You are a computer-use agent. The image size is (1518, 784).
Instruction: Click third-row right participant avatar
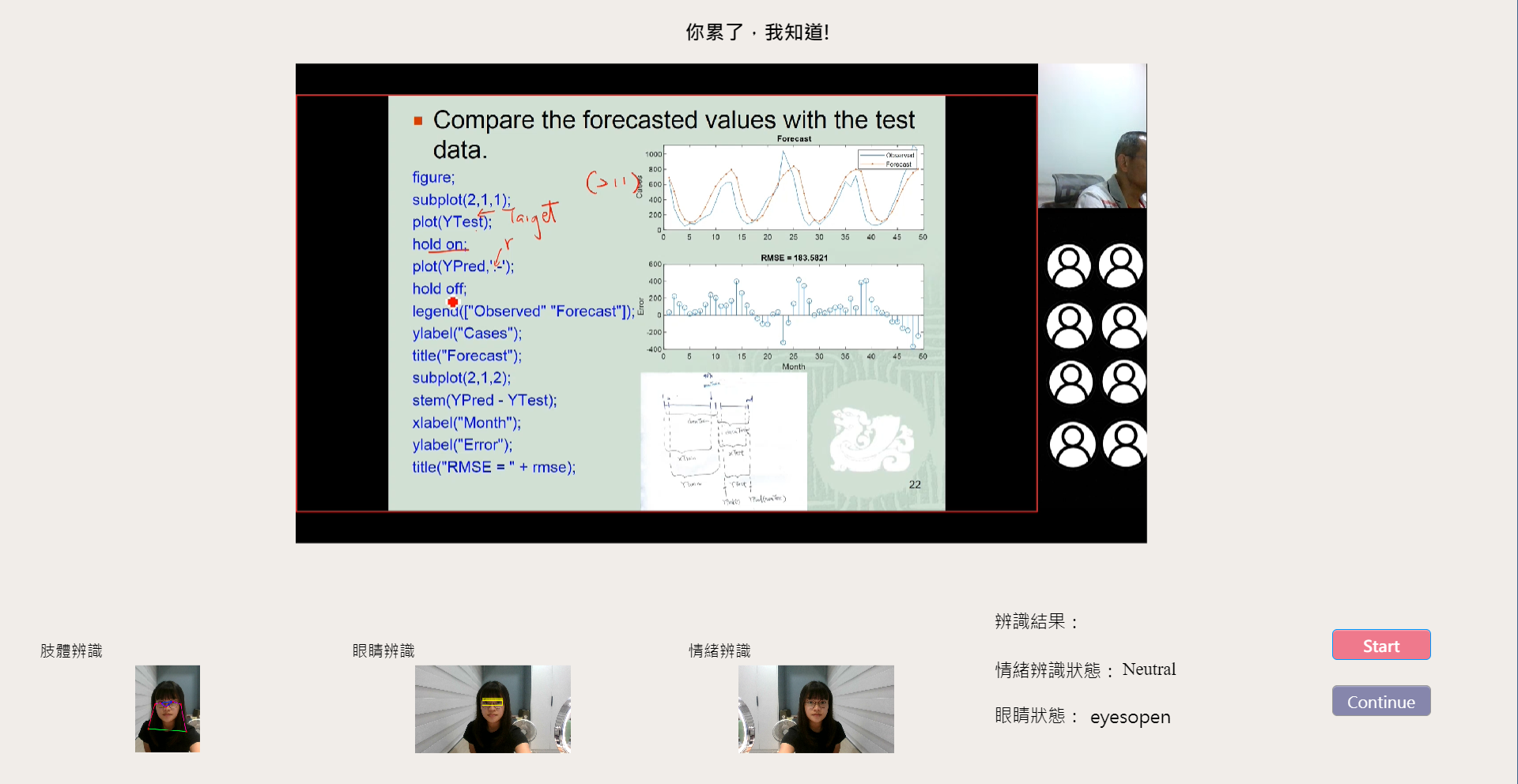(1123, 383)
